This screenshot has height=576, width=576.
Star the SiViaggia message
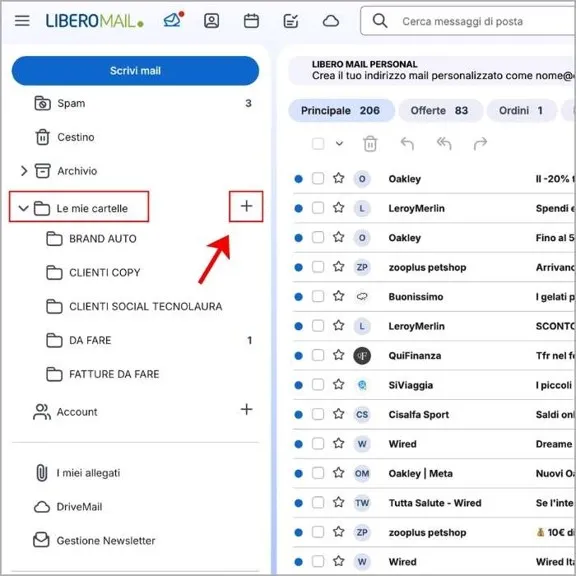pos(338,384)
